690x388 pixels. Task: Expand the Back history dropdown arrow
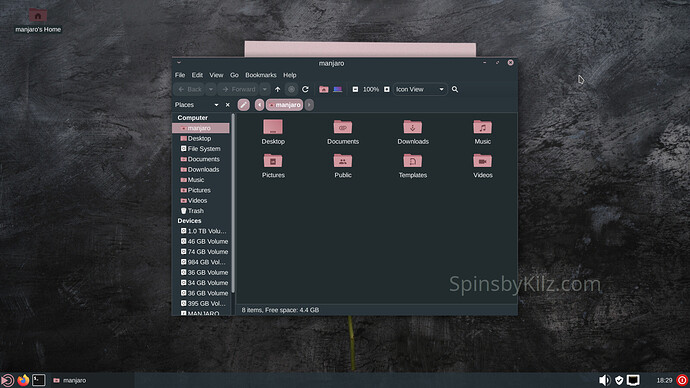click(x=211, y=89)
